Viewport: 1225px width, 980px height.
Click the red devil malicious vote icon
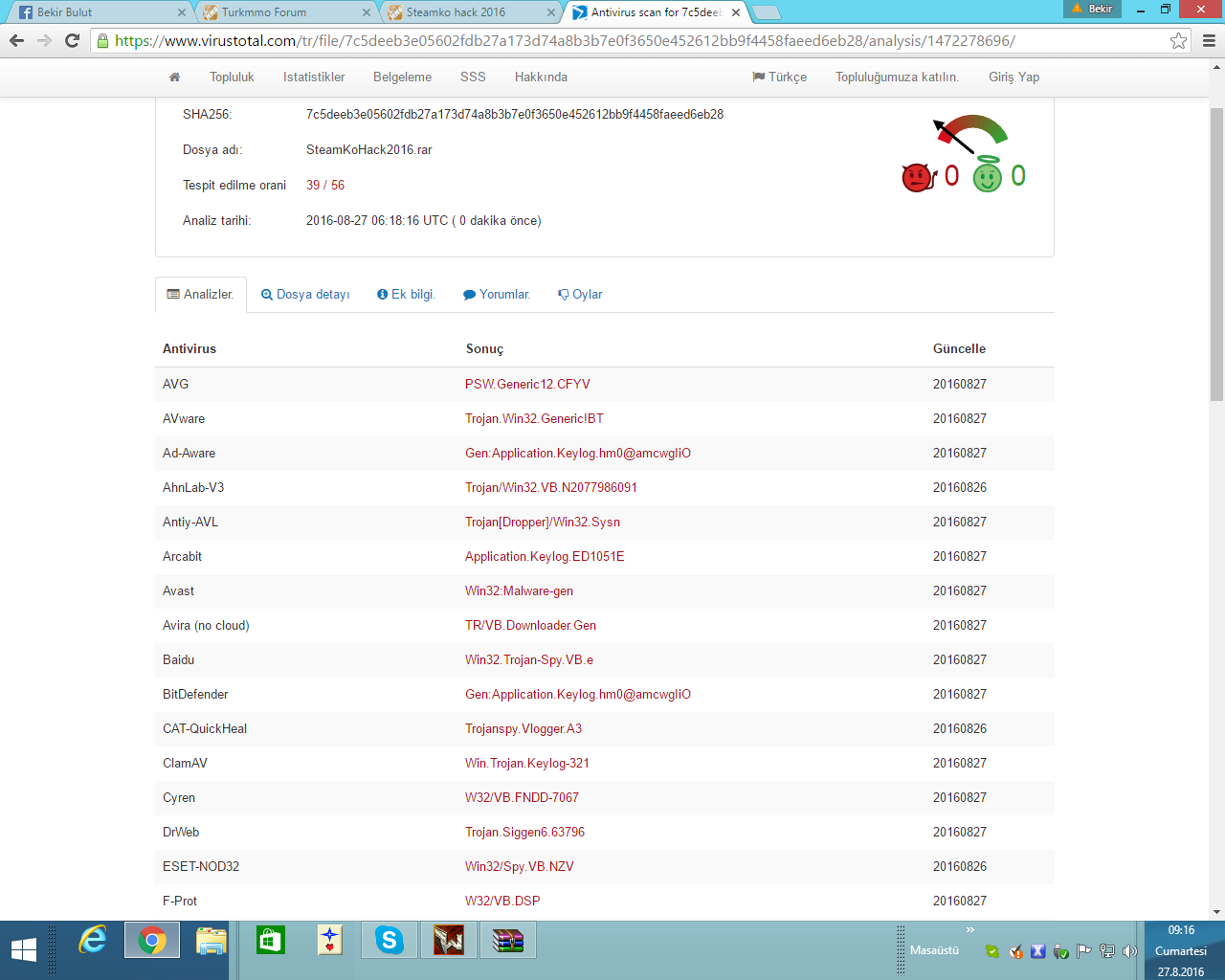918,177
